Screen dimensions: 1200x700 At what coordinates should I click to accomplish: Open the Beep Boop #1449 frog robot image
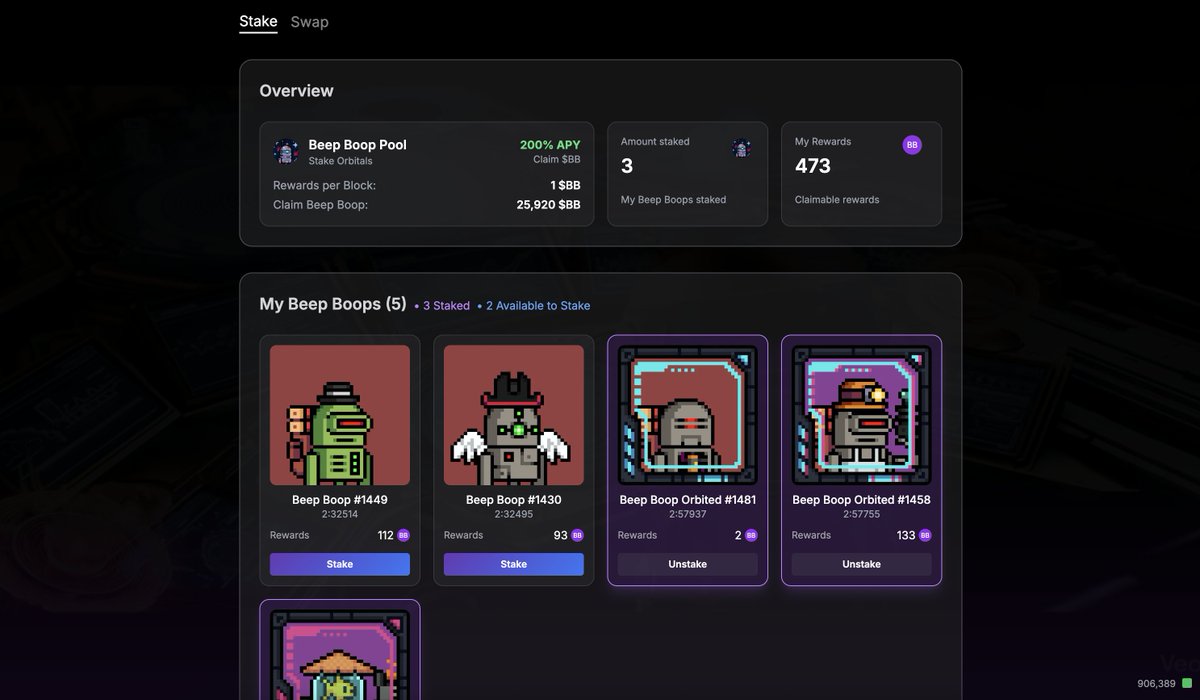[340, 416]
